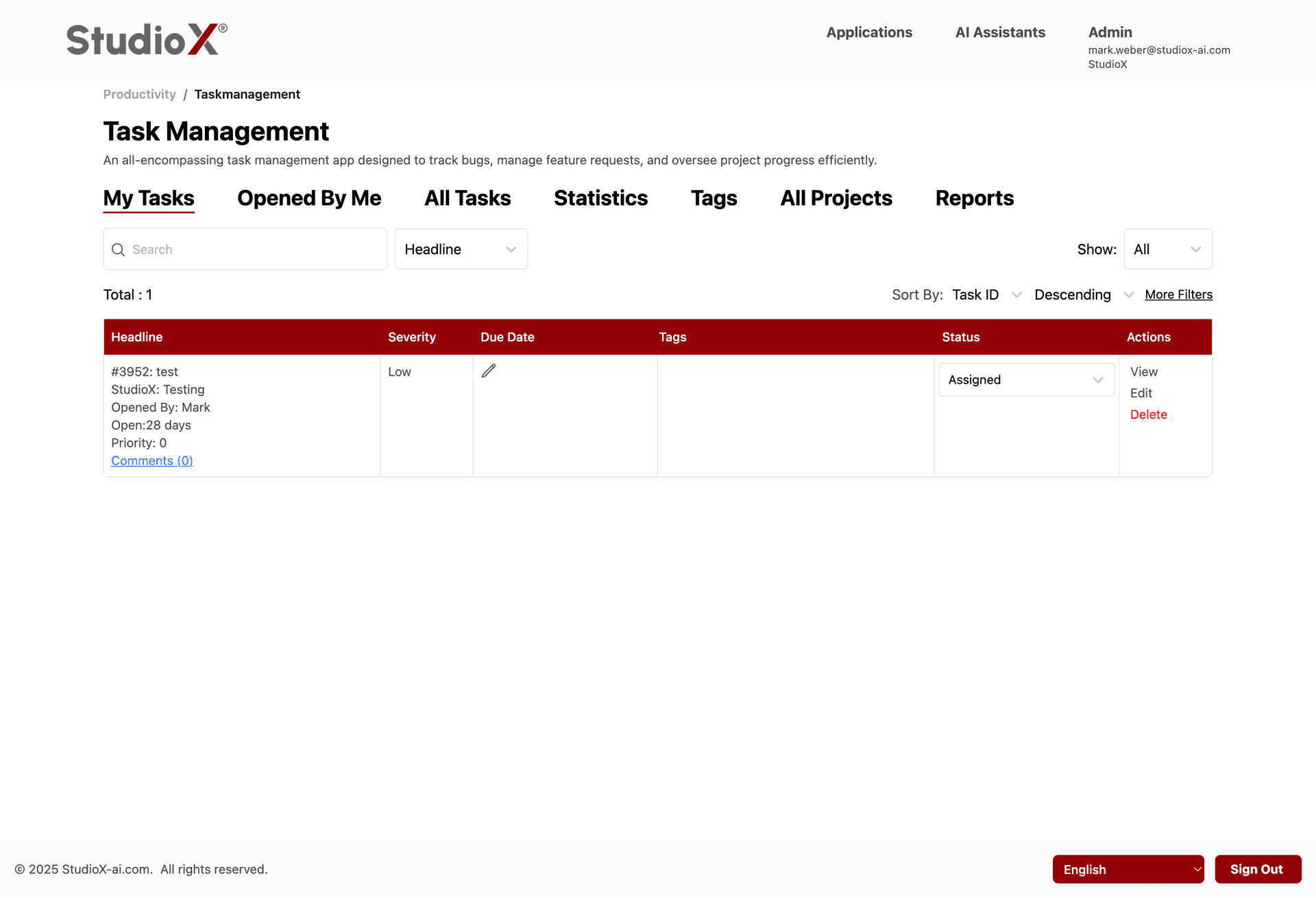
Task: Open the All Projects tab
Action: pos(836,198)
